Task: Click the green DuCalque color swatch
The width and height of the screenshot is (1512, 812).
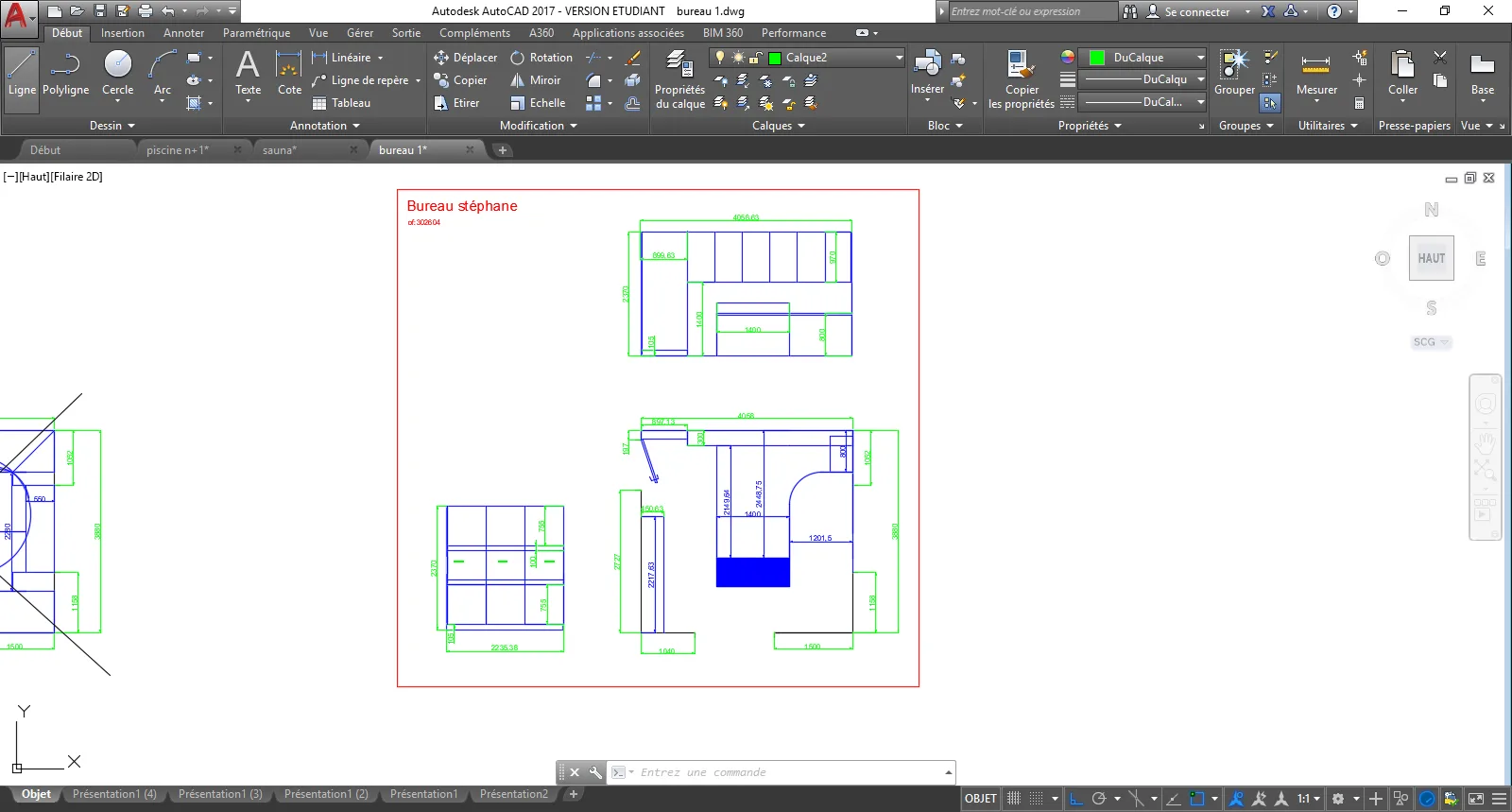Action: coord(1097,58)
